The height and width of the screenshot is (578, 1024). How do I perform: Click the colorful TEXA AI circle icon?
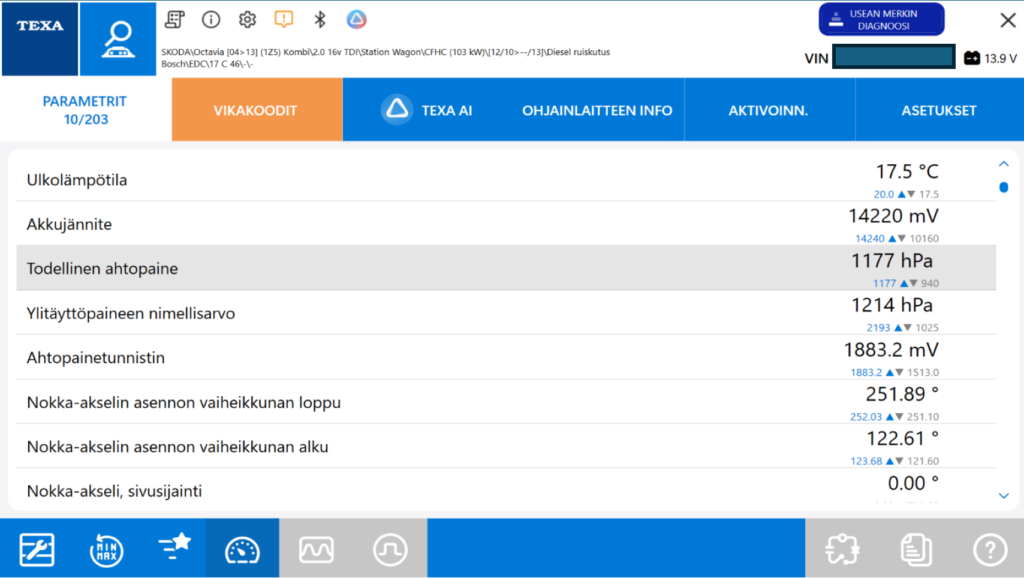pyautogui.click(x=357, y=20)
